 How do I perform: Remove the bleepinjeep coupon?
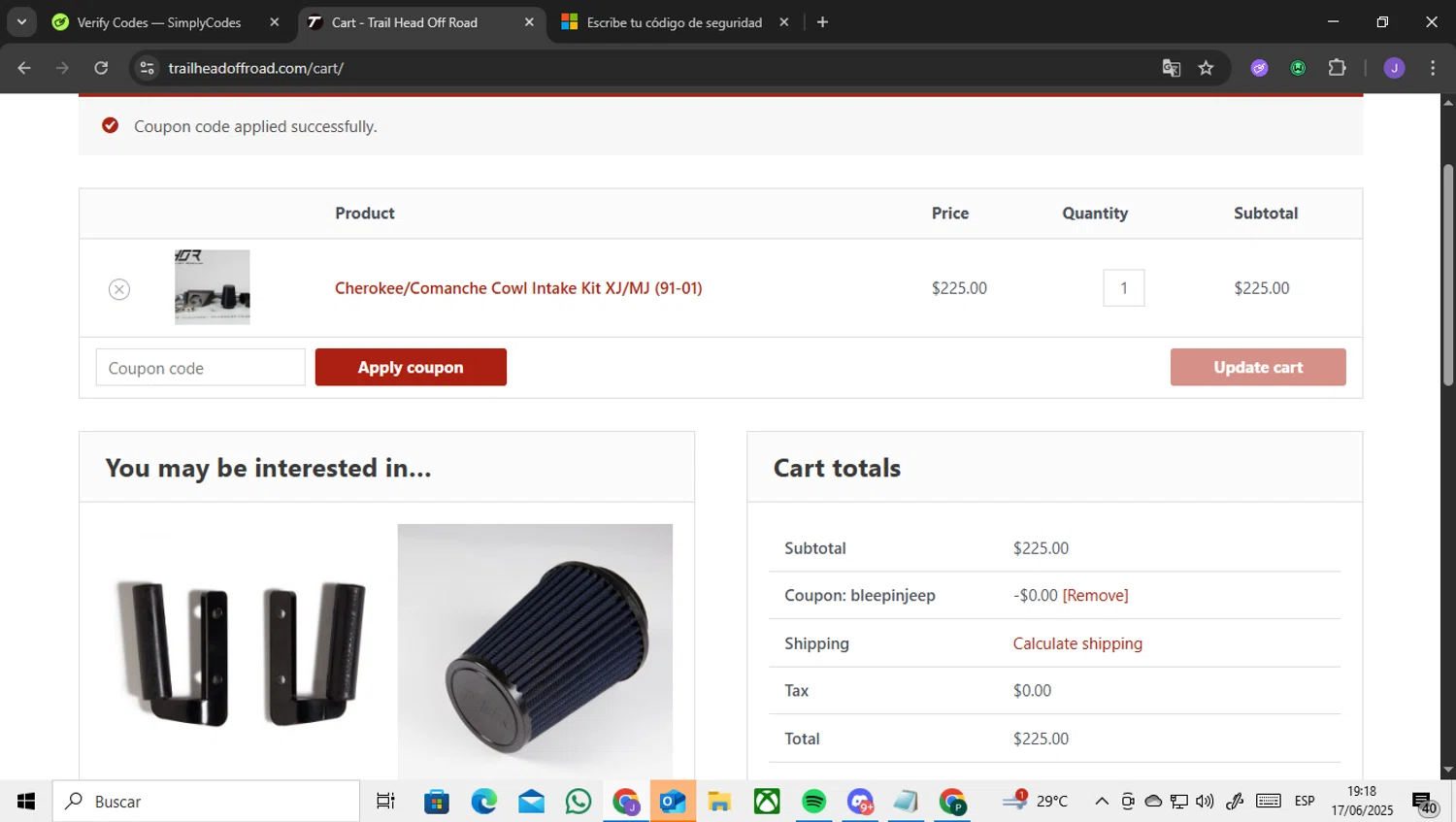pos(1095,596)
